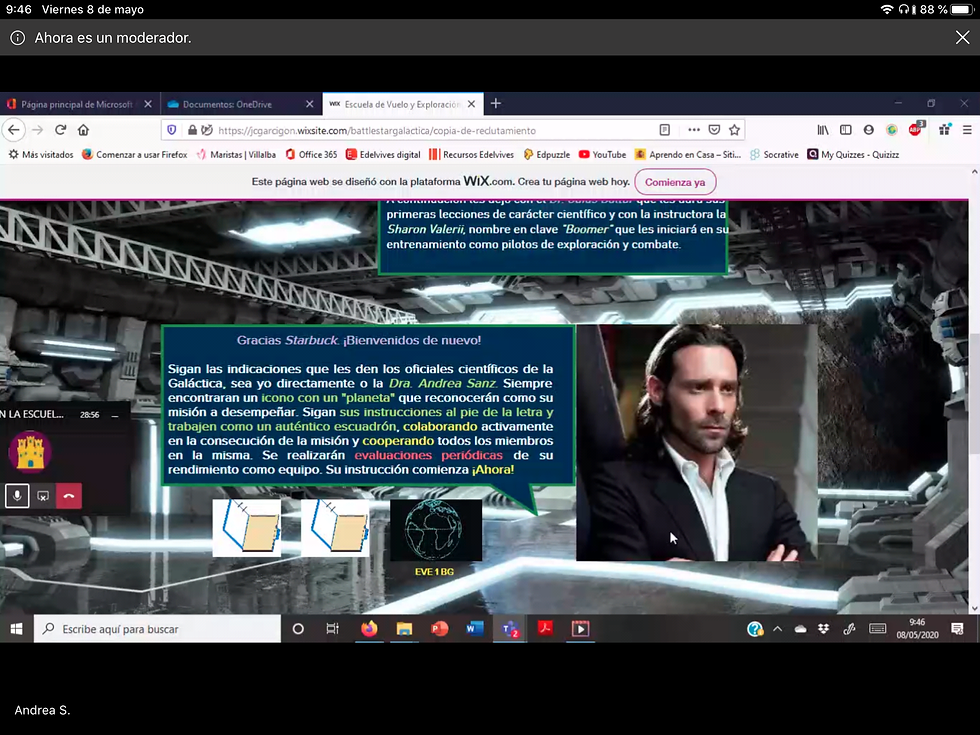Screen dimensions: 980x735
Task: Click the wixsite URL address field
Action: (x=377, y=131)
